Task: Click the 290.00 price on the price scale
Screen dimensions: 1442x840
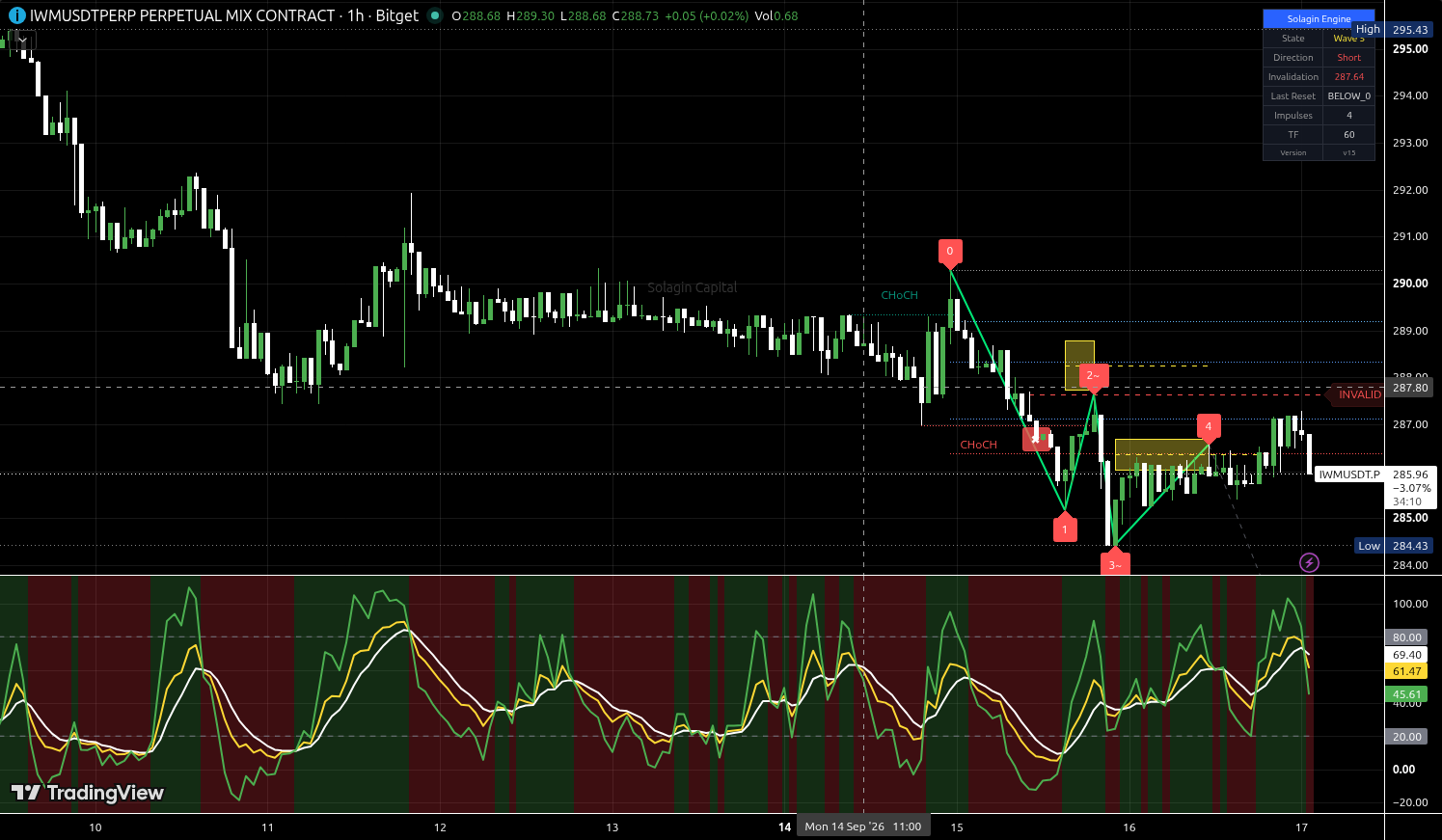Action: point(1410,284)
